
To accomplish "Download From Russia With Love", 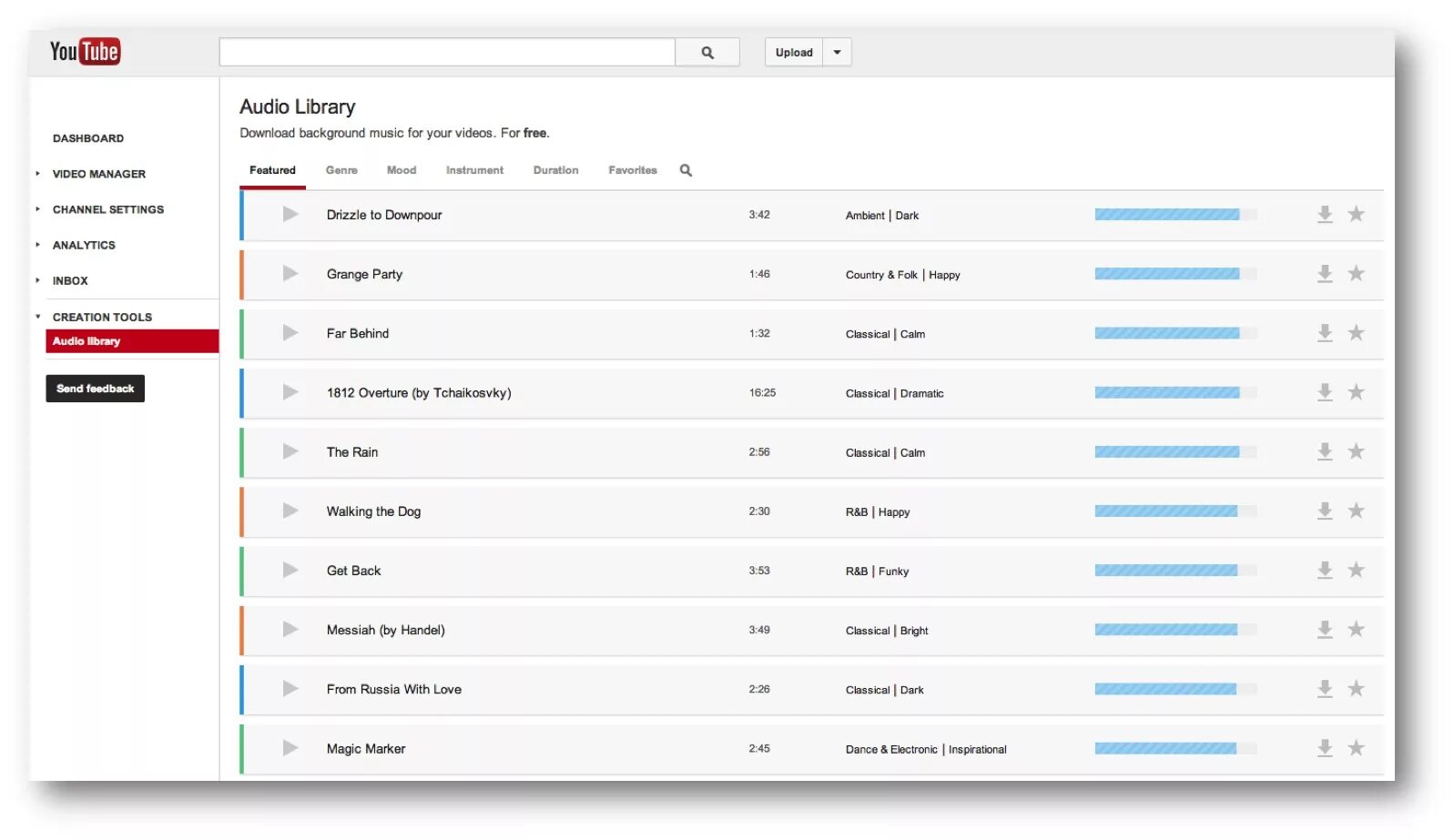I will click(1325, 689).
